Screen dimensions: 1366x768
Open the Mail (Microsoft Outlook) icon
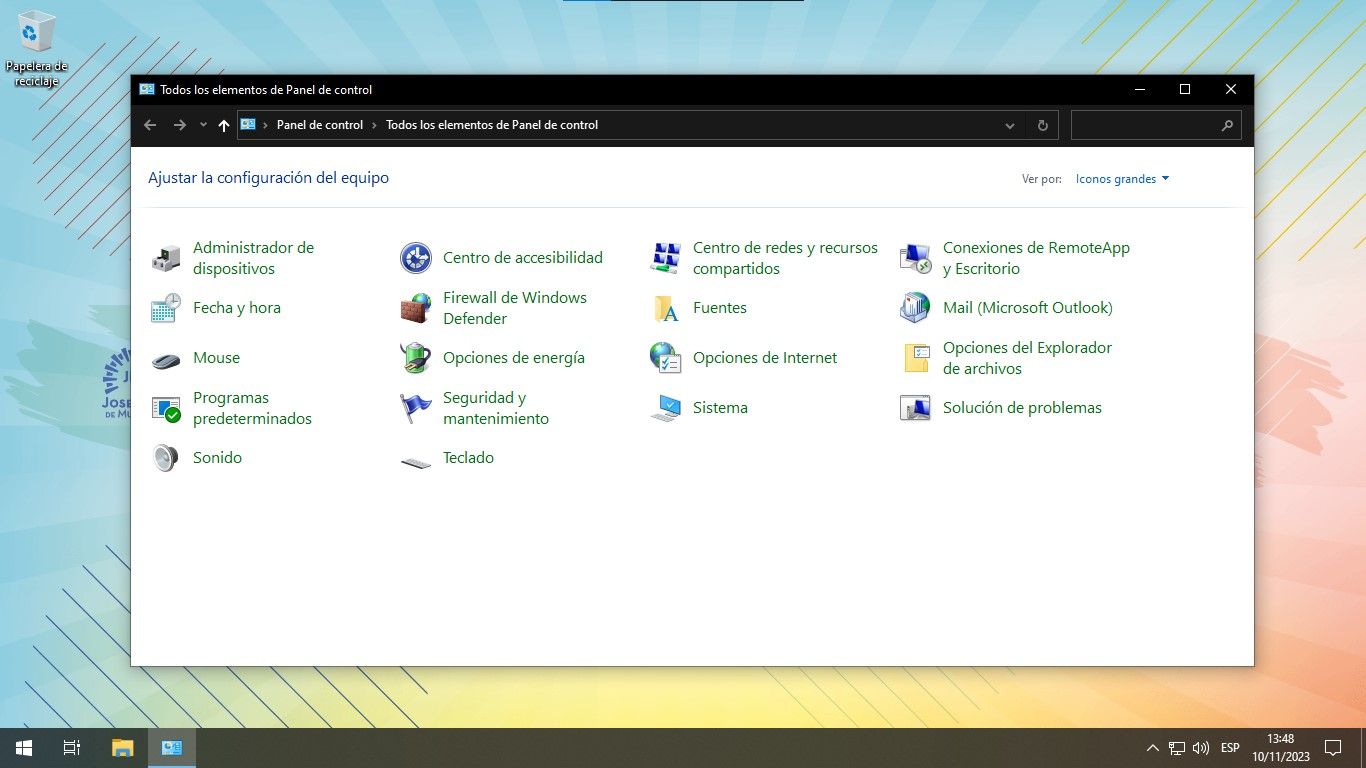point(916,308)
